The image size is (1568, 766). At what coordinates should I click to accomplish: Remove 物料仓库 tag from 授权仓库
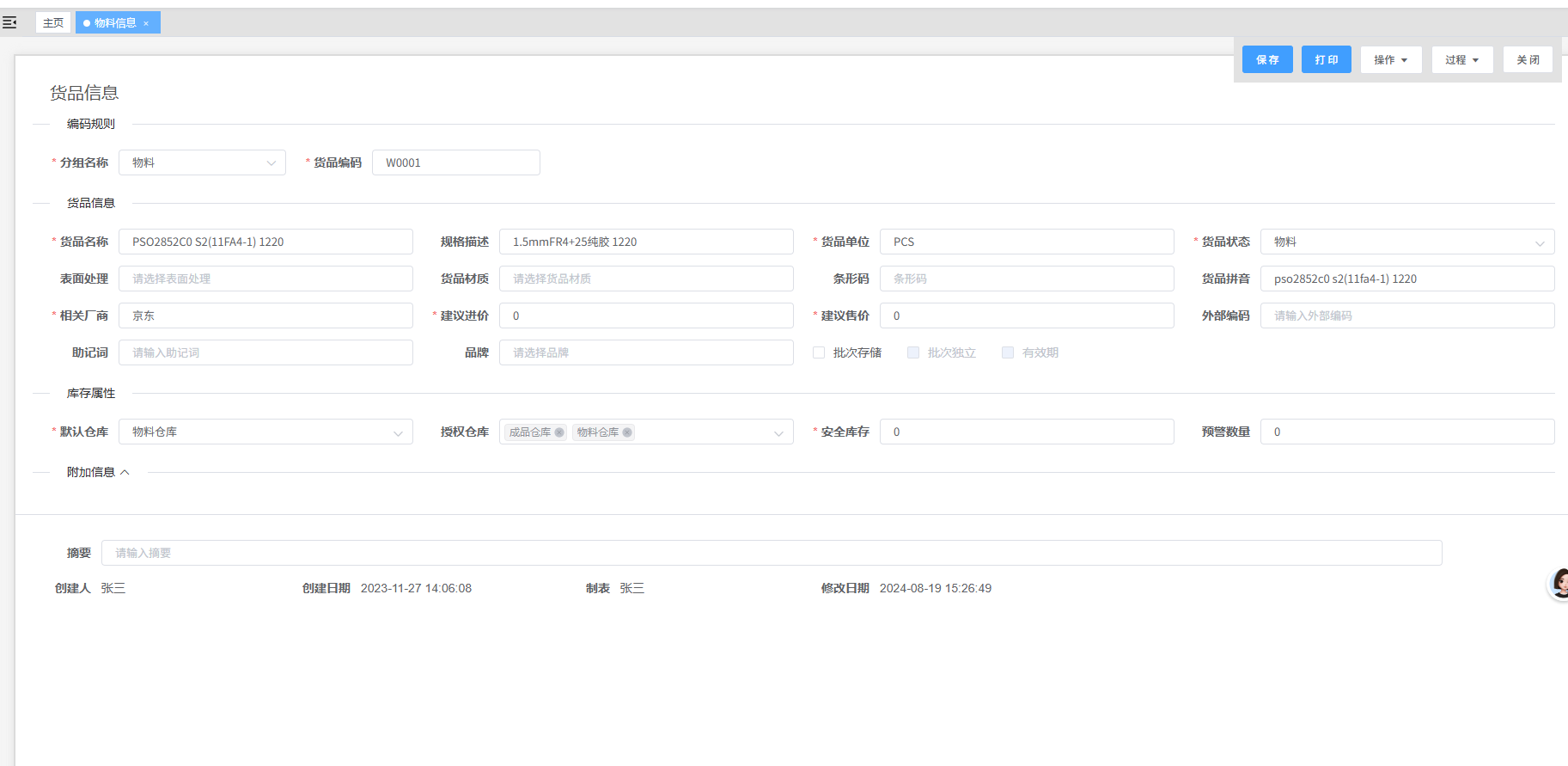pos(627,432)
